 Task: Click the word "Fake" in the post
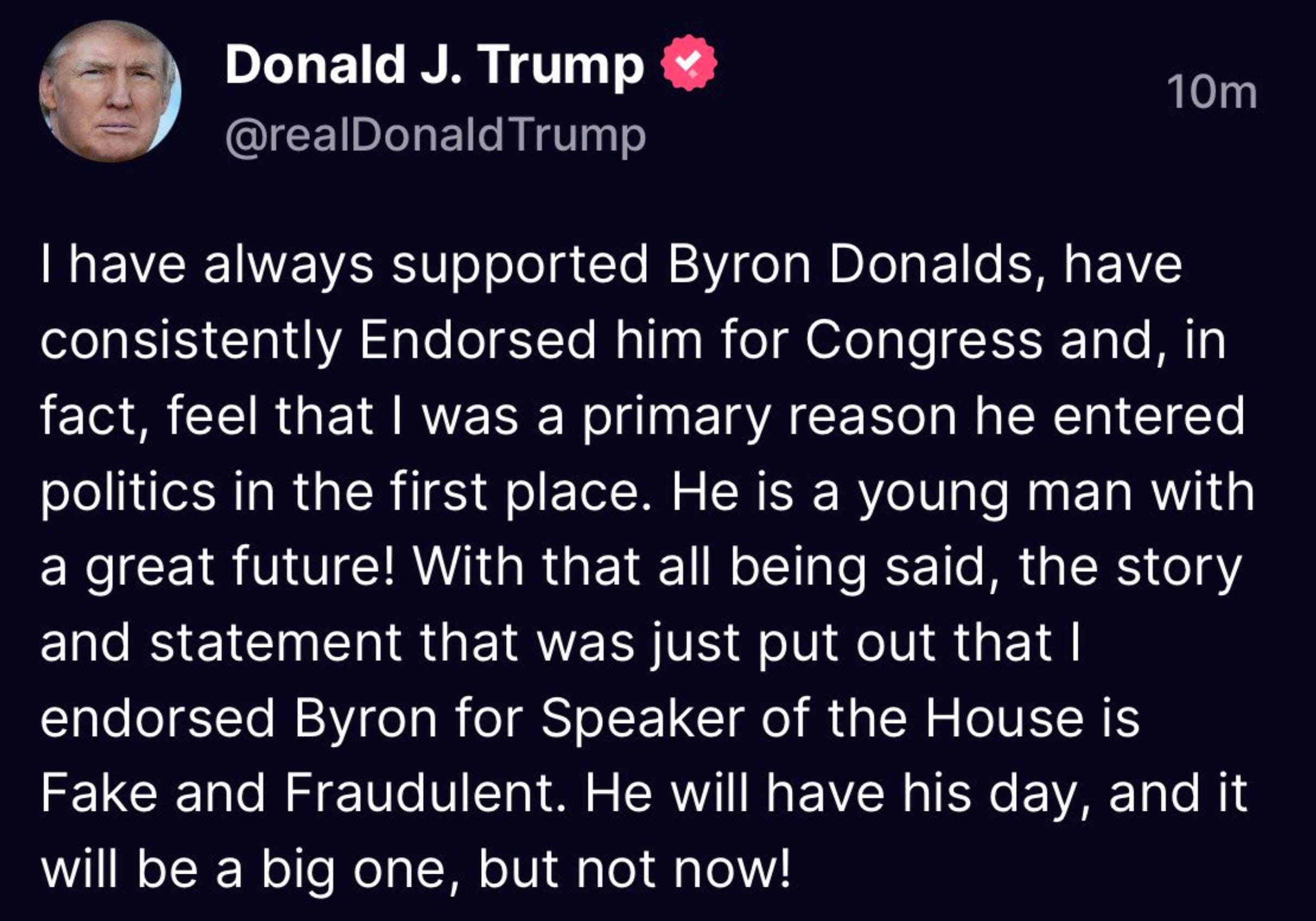[x=99, y=794]
